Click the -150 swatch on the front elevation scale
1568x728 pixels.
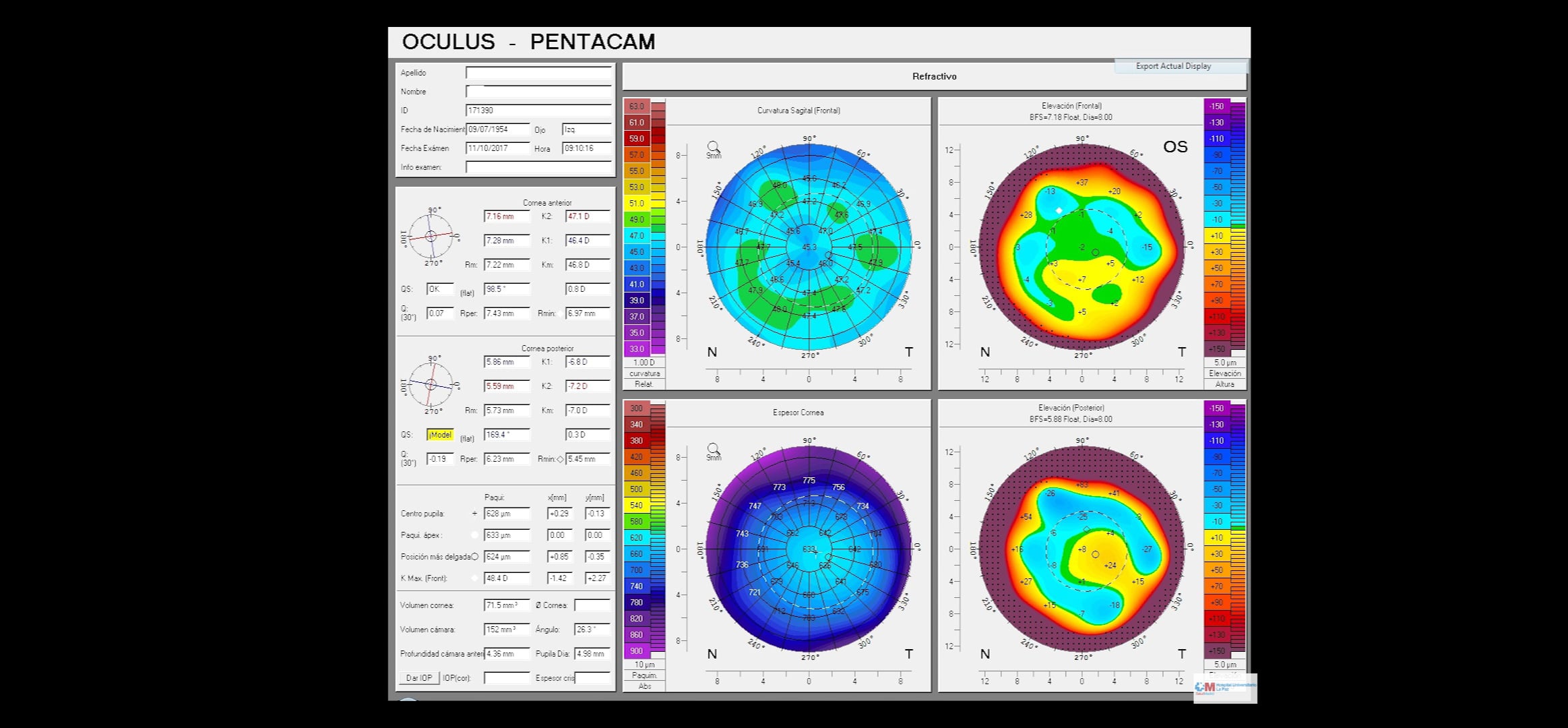[1217, 107]
